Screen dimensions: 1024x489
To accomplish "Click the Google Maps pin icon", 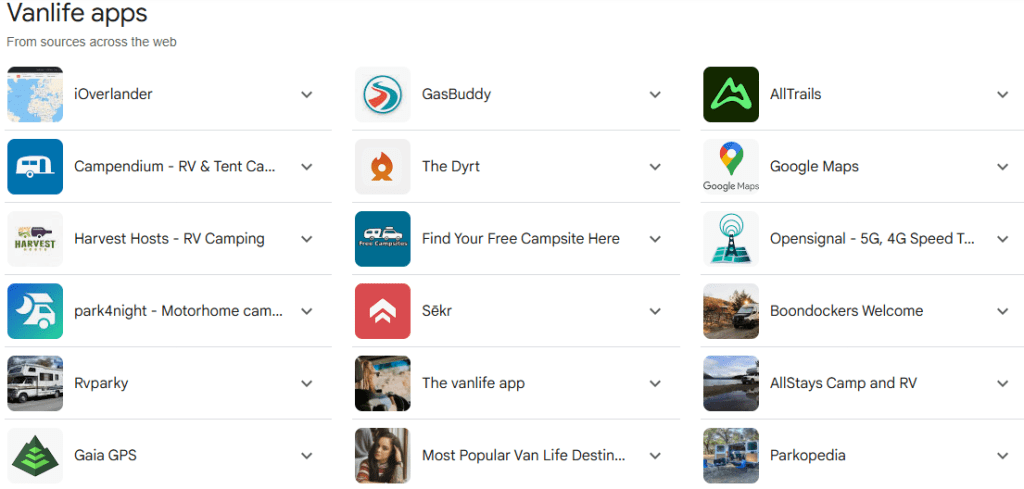I will pos(731,167).
